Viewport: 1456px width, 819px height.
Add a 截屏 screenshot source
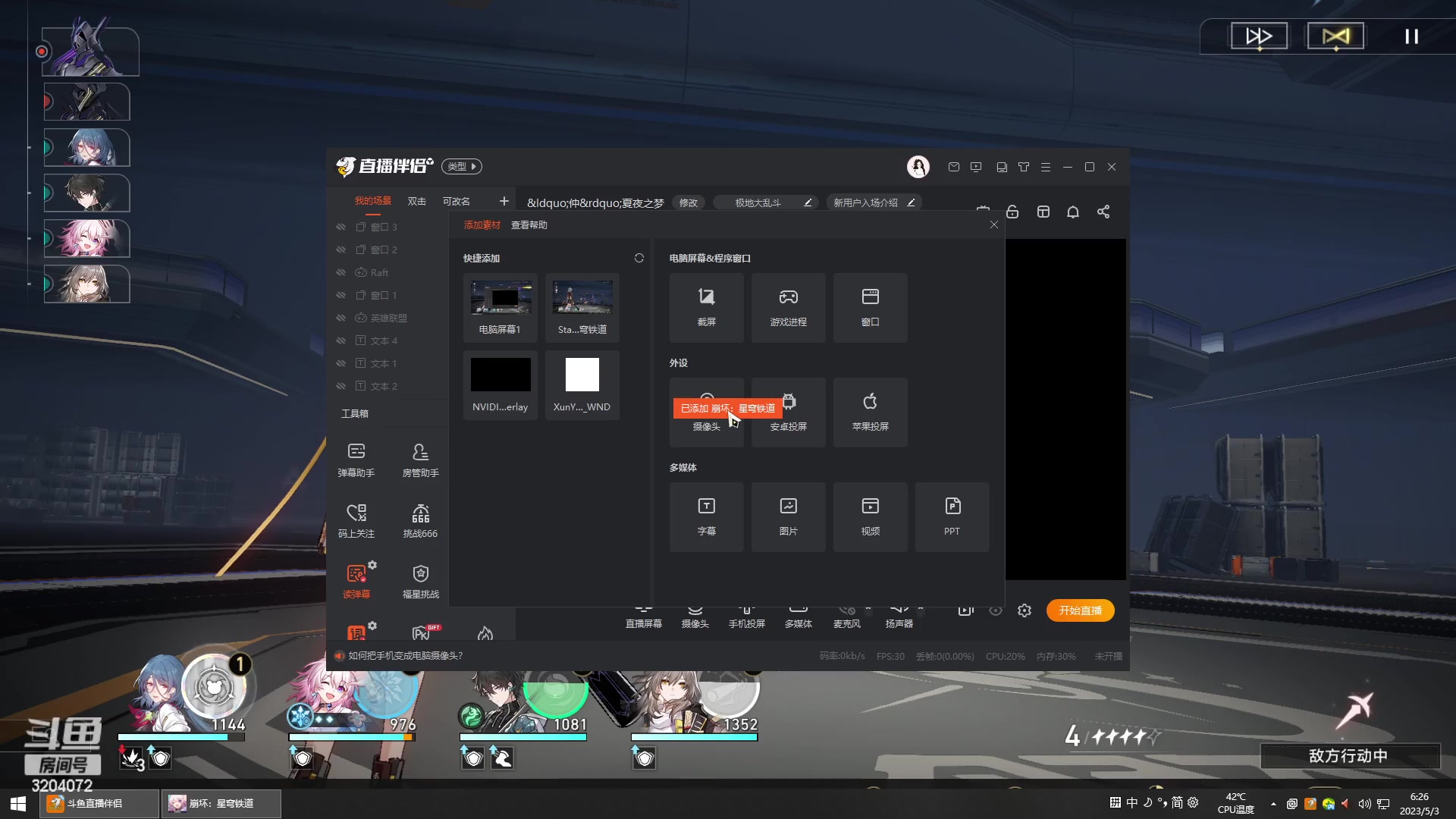coord(706,308)
